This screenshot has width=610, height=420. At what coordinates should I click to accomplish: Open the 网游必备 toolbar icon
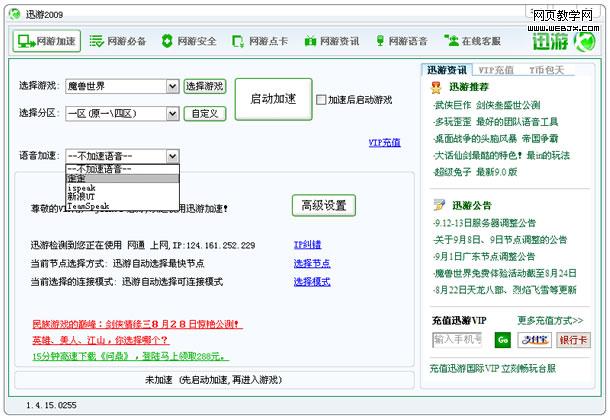(x=117, y=41)
